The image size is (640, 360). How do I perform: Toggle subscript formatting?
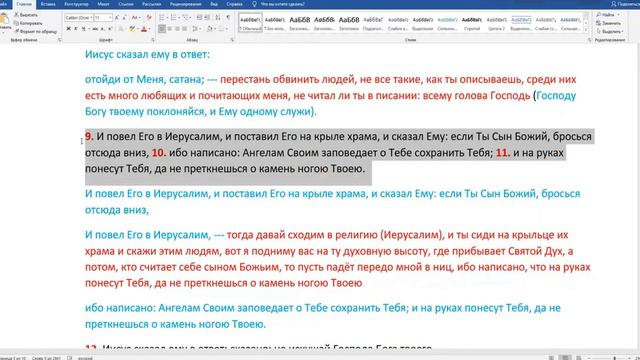pos(102,29)
